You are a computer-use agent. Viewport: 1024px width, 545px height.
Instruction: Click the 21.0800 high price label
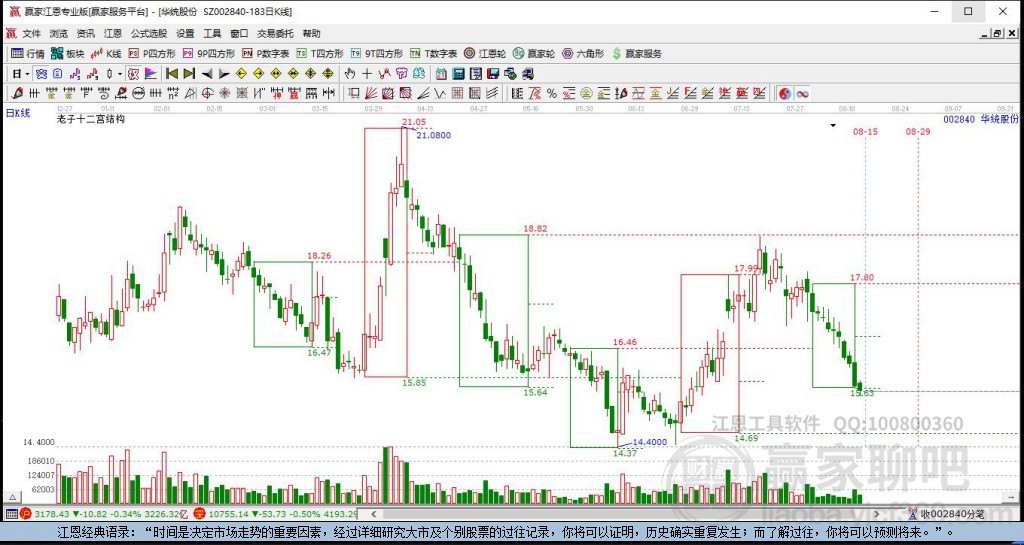pos(434,135)
